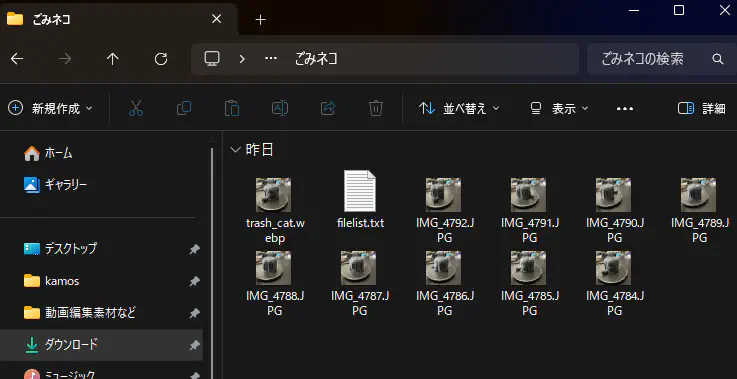Select the IMG_4785.JPG thumbnail
The width and height of the screenshot is (737, 379).
coord(528,268)
